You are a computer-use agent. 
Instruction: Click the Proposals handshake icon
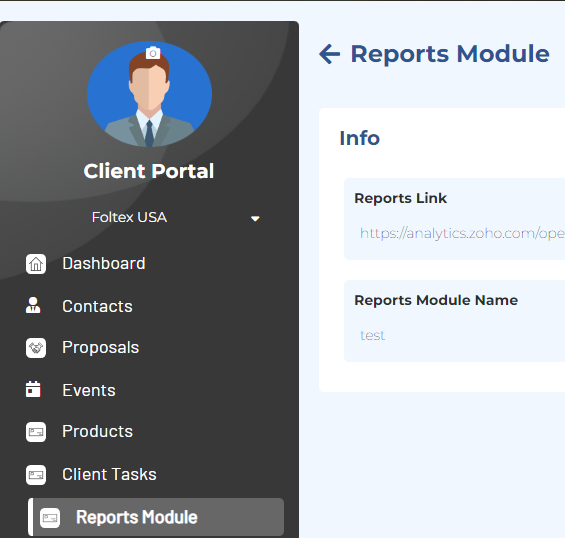pos(36,348)
